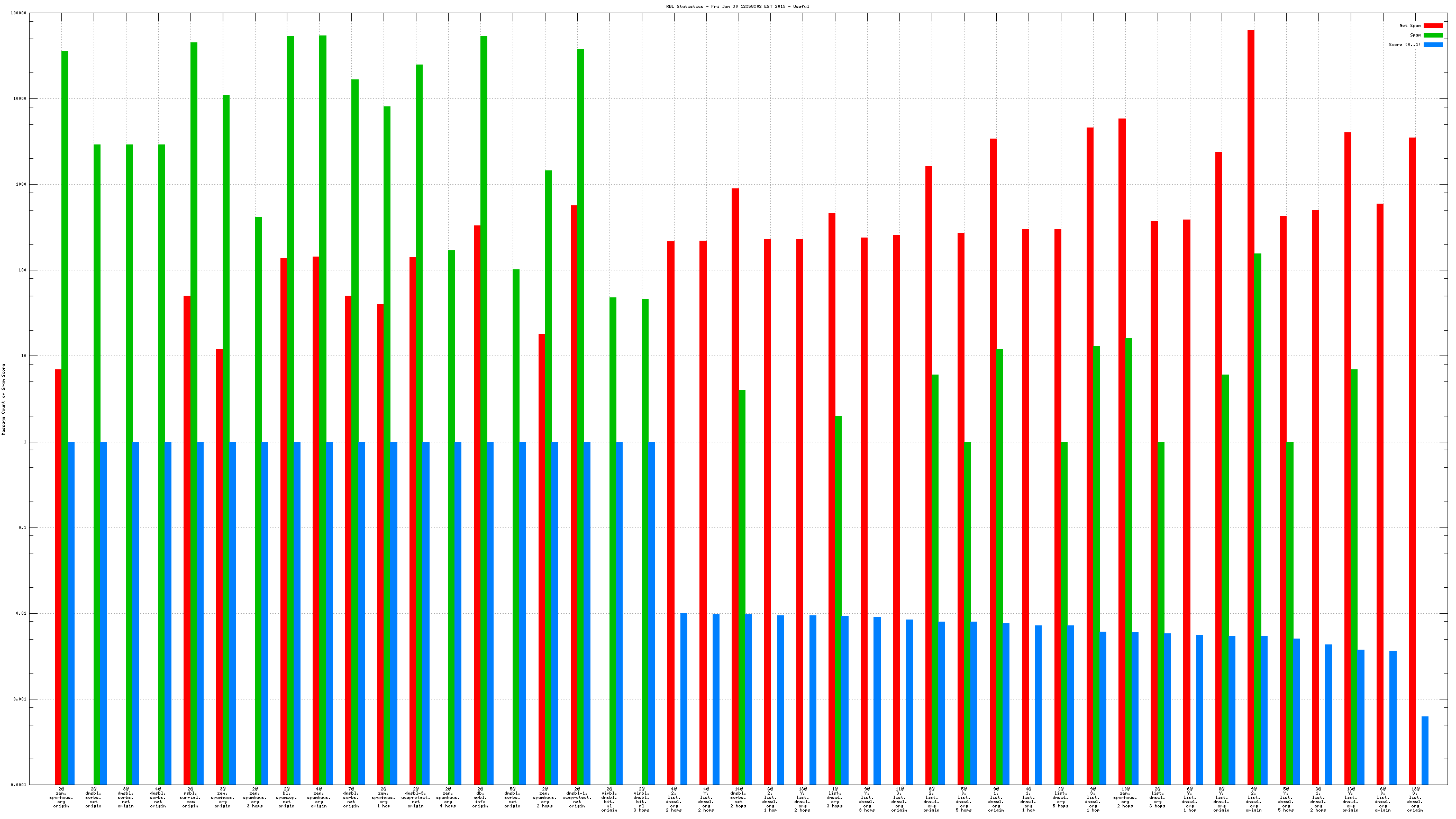Click the chart title RBL Statistics
The height and width of the screenshot is (819, 1456).
point(737,7)
